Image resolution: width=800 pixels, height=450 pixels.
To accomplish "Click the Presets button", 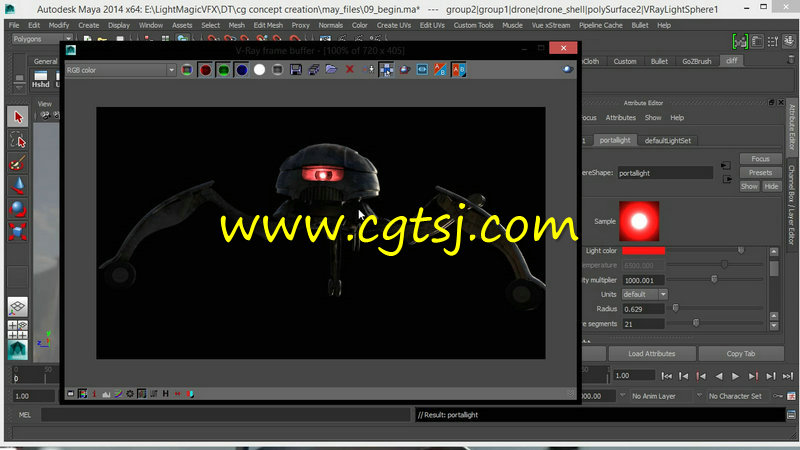I will point(760,173).
